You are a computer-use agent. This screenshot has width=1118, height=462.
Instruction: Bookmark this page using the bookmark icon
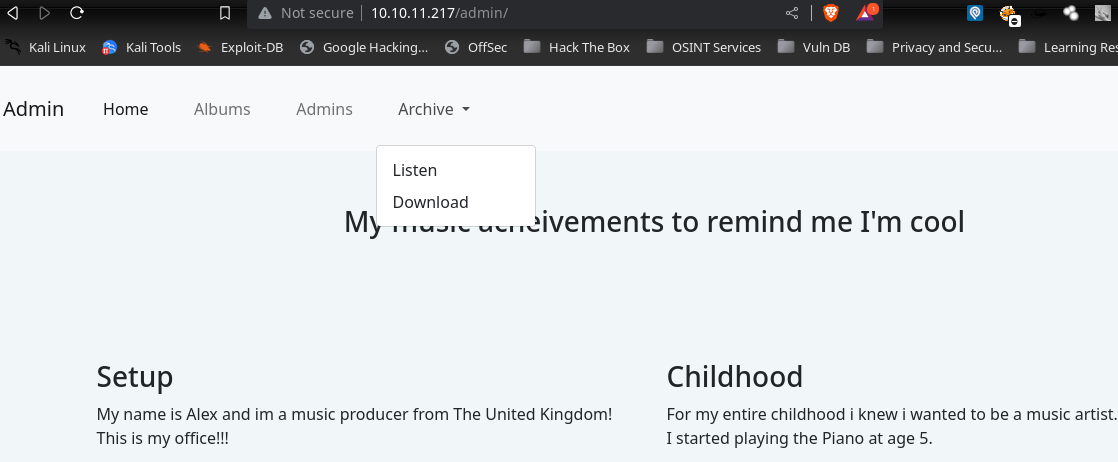click(225, 13)
